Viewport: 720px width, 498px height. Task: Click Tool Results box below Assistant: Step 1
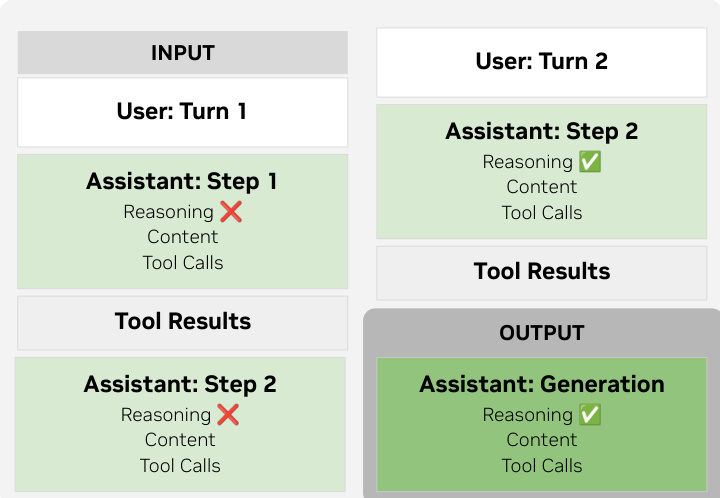[x=182, y=321]
